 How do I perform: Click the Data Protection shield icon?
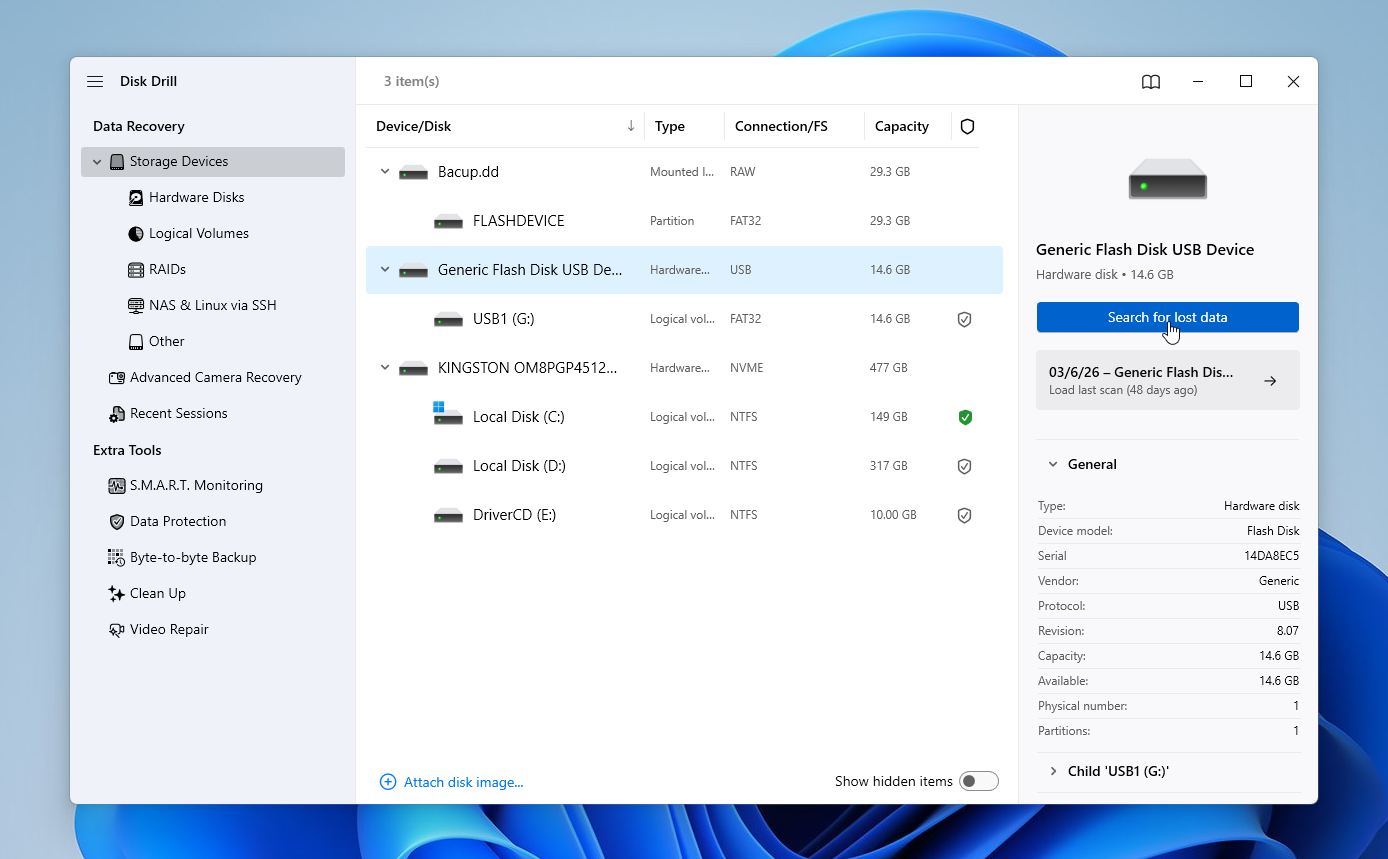(x=117, y=522)
